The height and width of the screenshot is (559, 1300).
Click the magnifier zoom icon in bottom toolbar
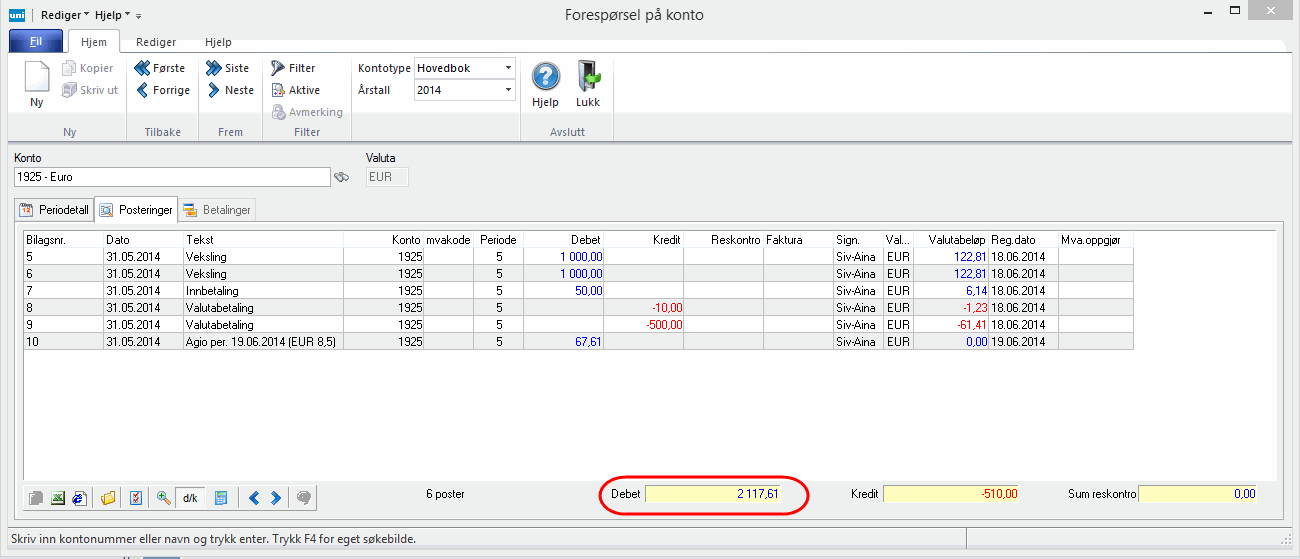[164, 497]
